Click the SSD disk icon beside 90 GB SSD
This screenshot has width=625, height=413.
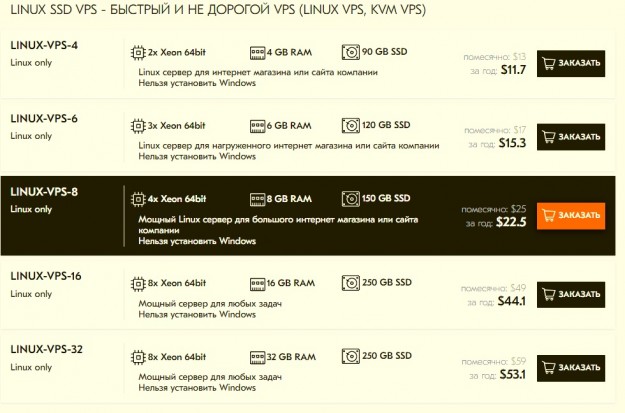tap(349, 51)
